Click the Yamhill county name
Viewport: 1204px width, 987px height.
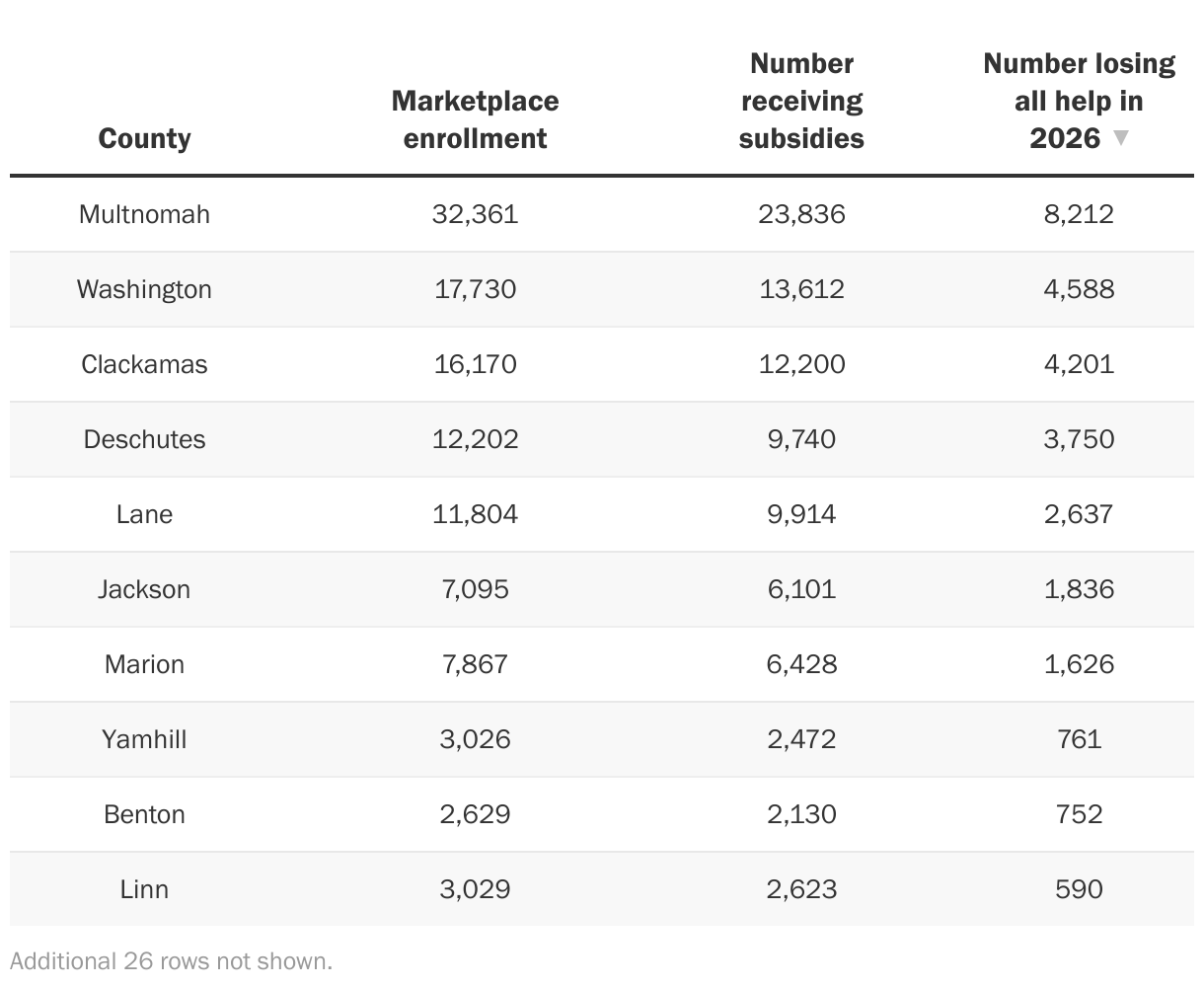point(144,739)
